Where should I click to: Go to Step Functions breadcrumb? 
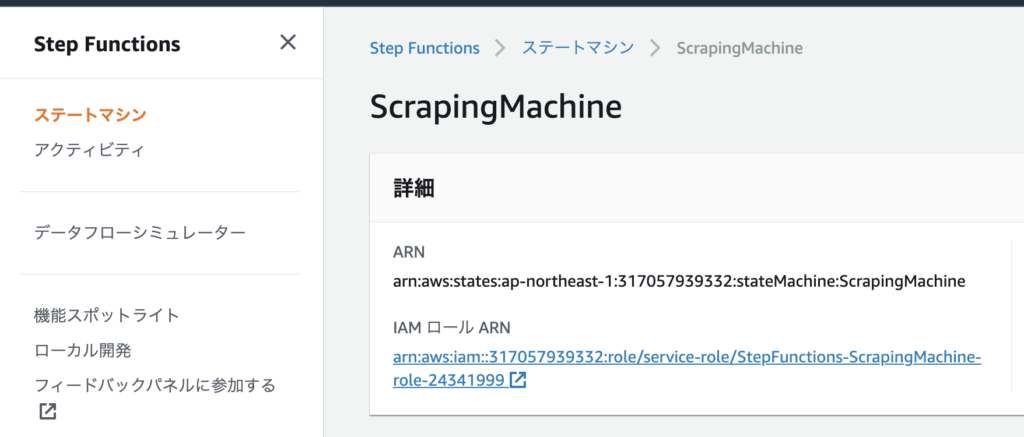pyautogui.click(x=424, y=48)
